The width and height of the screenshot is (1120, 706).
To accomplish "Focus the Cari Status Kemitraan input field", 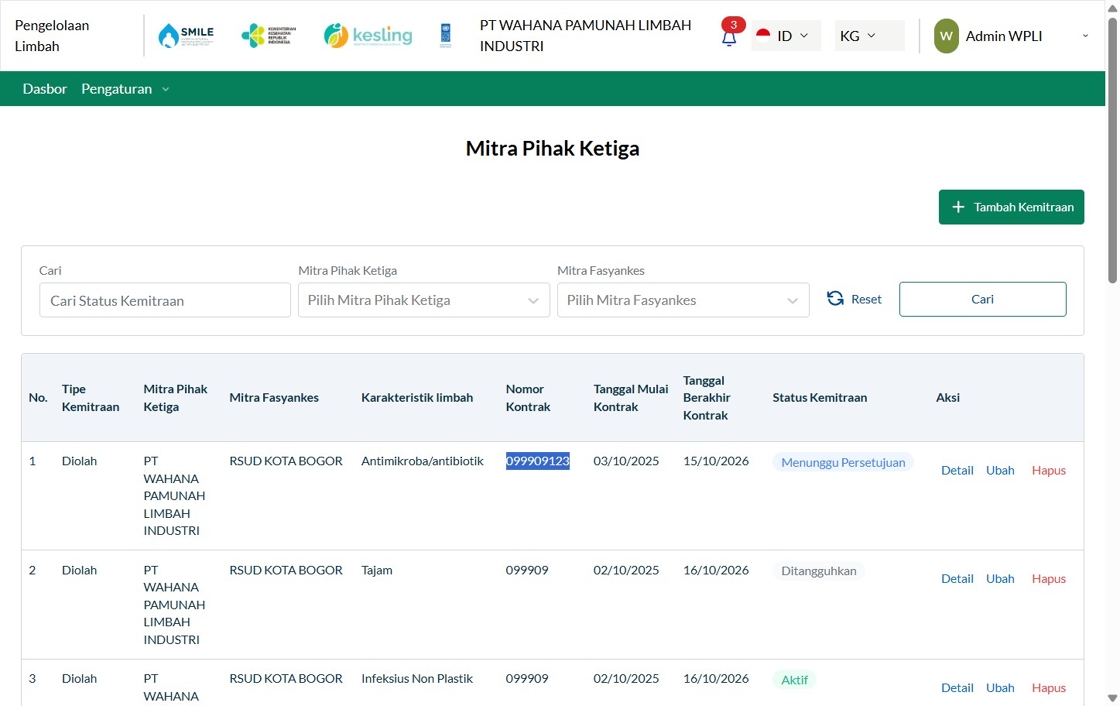I will (x=165, y=300).
